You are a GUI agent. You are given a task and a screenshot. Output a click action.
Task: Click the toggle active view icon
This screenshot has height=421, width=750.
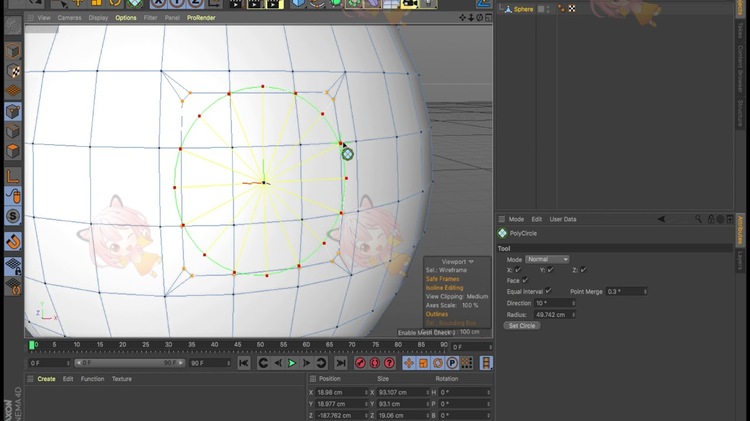tap(488, 18)
